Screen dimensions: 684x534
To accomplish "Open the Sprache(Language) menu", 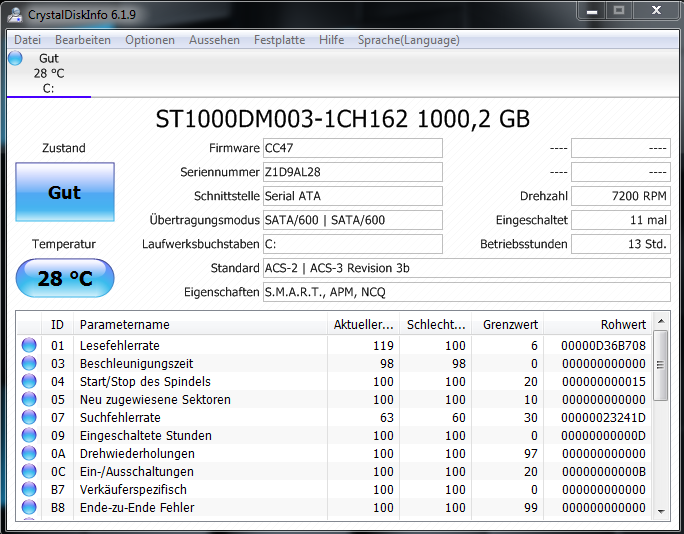I will point(409,40).
